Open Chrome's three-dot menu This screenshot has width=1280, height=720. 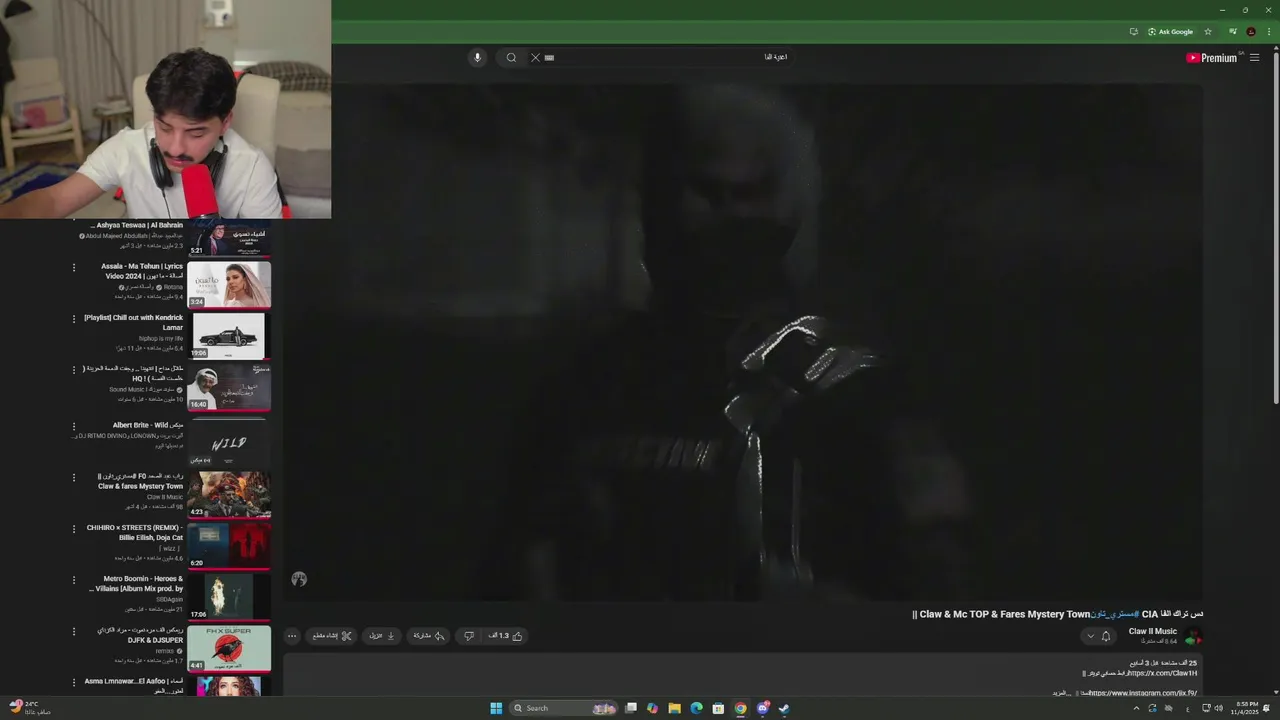1269,32
